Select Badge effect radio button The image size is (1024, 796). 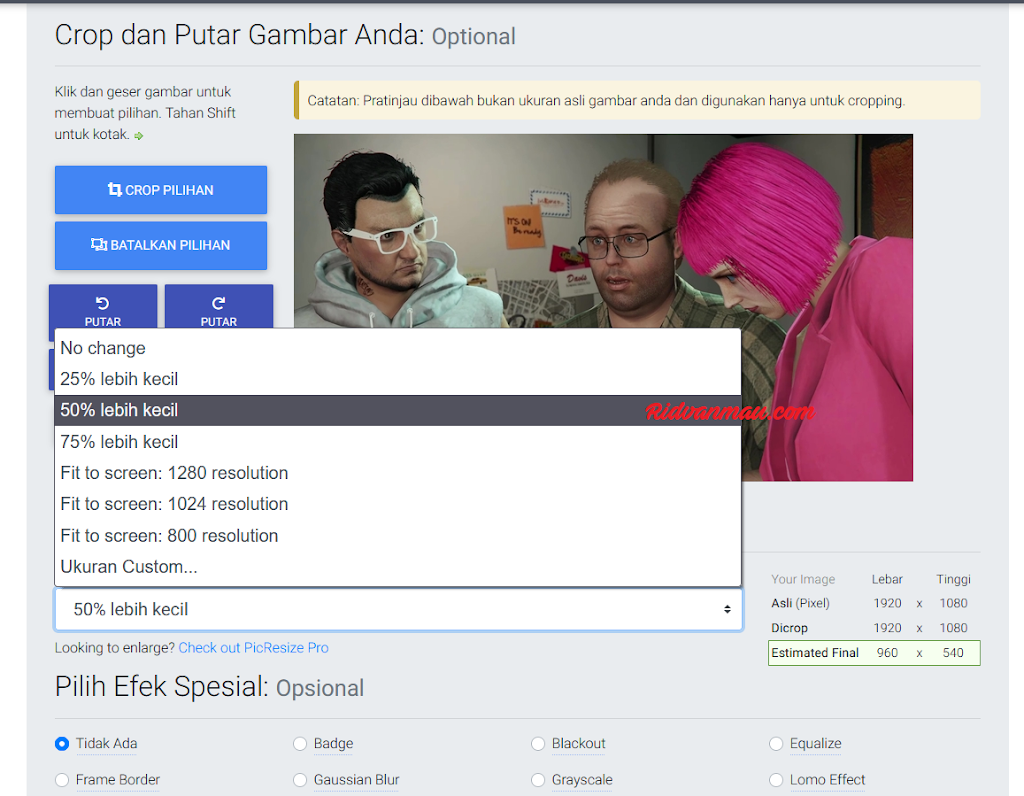[x=300, y=744]
